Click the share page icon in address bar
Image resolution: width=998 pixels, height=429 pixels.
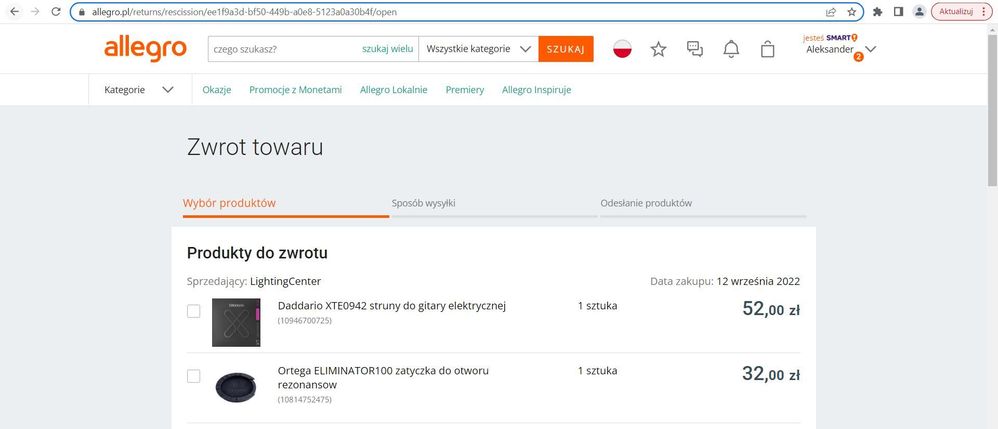click(831, 11)
